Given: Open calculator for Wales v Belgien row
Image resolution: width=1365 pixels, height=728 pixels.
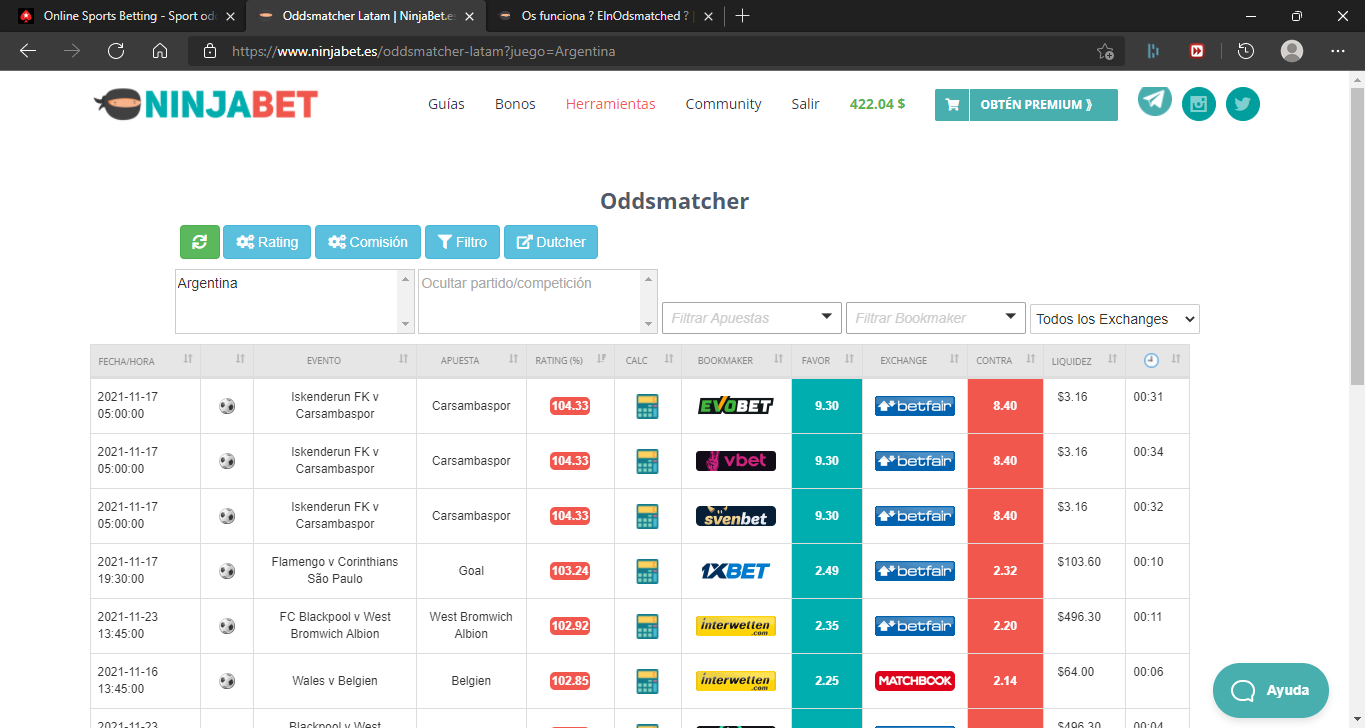Looking at the screenshot, I should [647, 682].
